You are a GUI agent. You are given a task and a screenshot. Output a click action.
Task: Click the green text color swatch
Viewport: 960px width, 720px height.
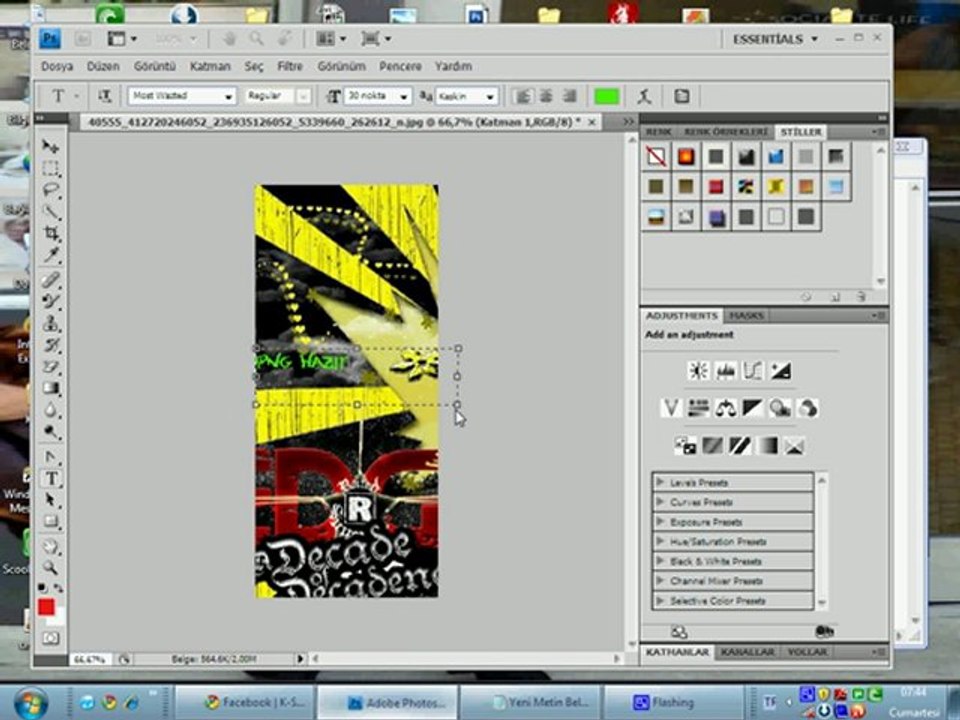pyautogui.click(x=606, y=96)
